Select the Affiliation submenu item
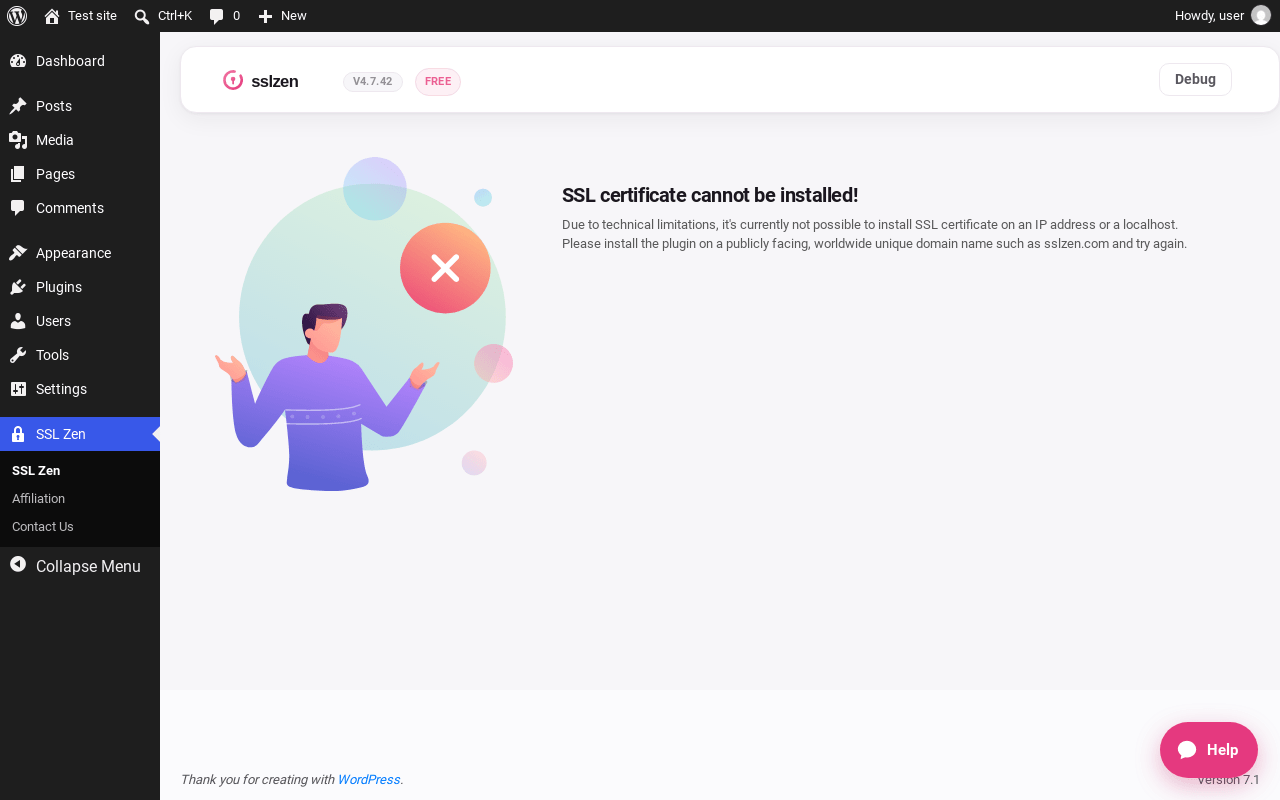This screenshot has width=1280, height=800. tap(38, 498)
